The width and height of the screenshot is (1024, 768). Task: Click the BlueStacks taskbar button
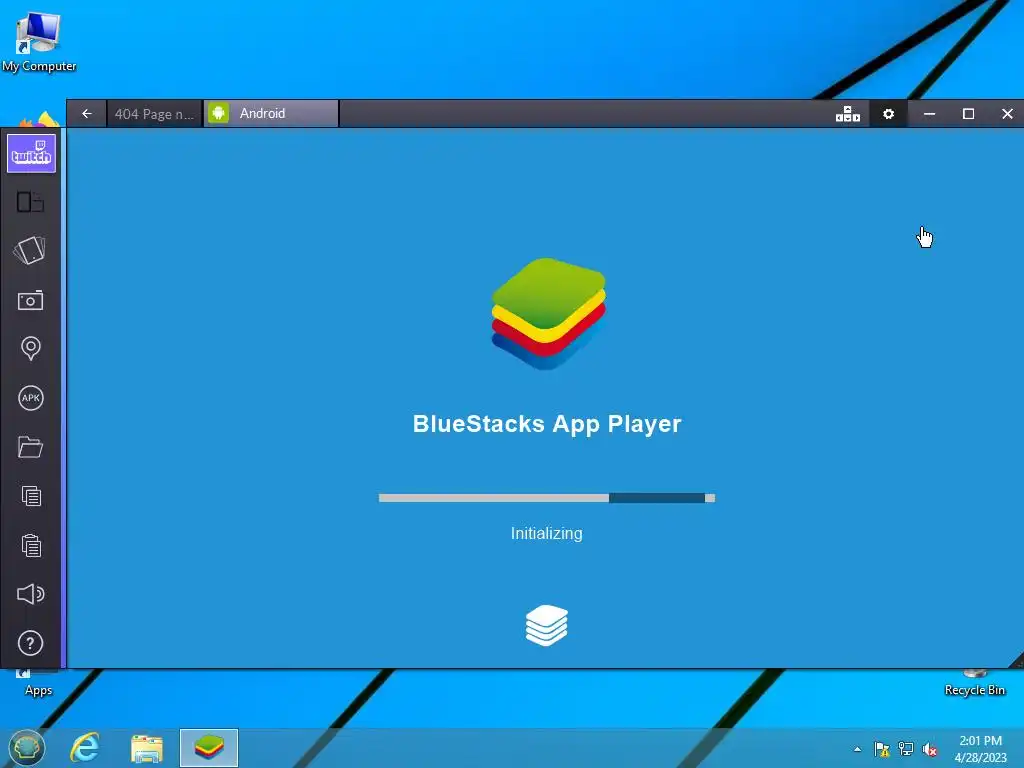[x=209, y=748]
